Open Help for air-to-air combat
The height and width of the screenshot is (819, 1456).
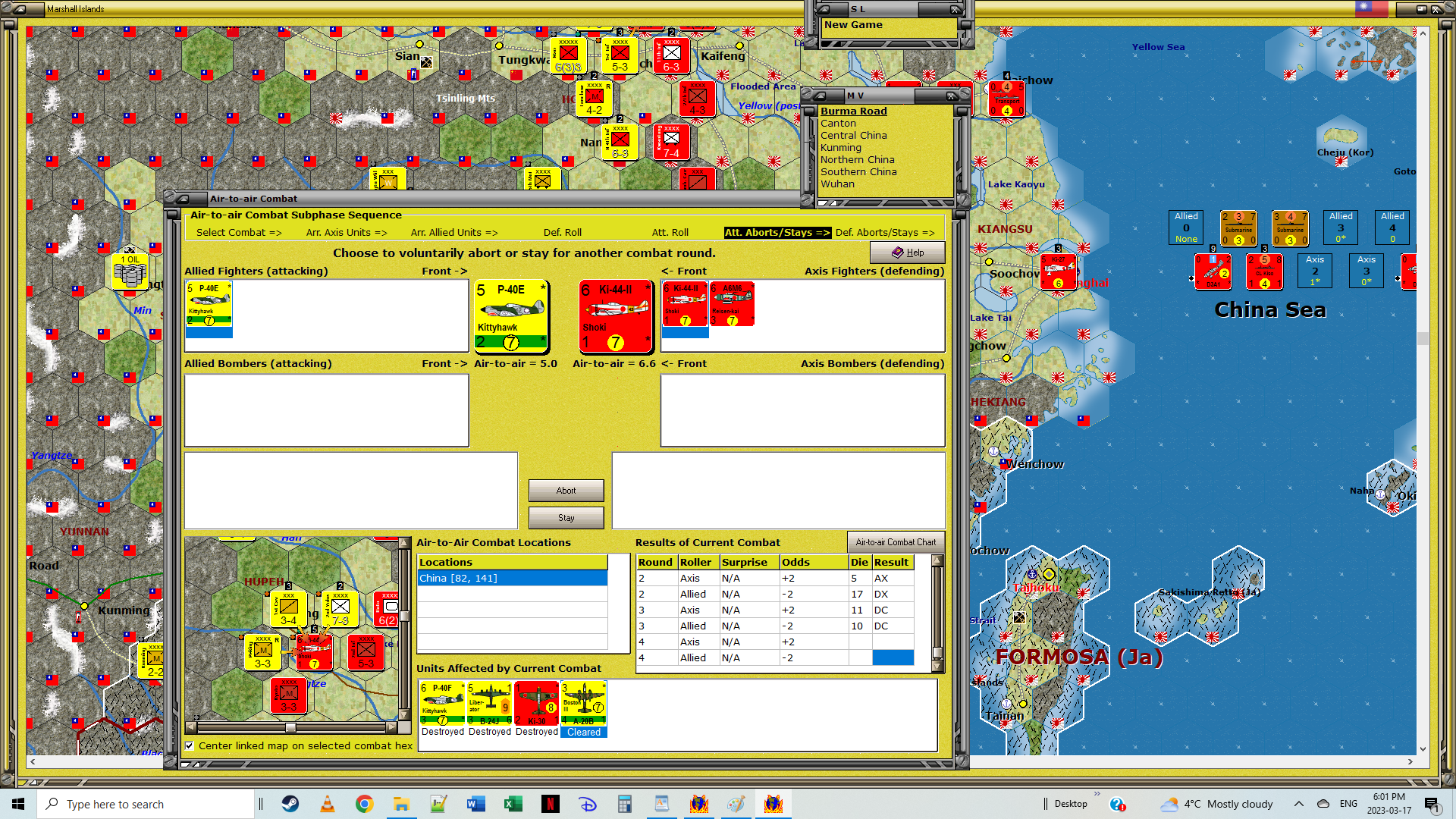tap(907, 253)
